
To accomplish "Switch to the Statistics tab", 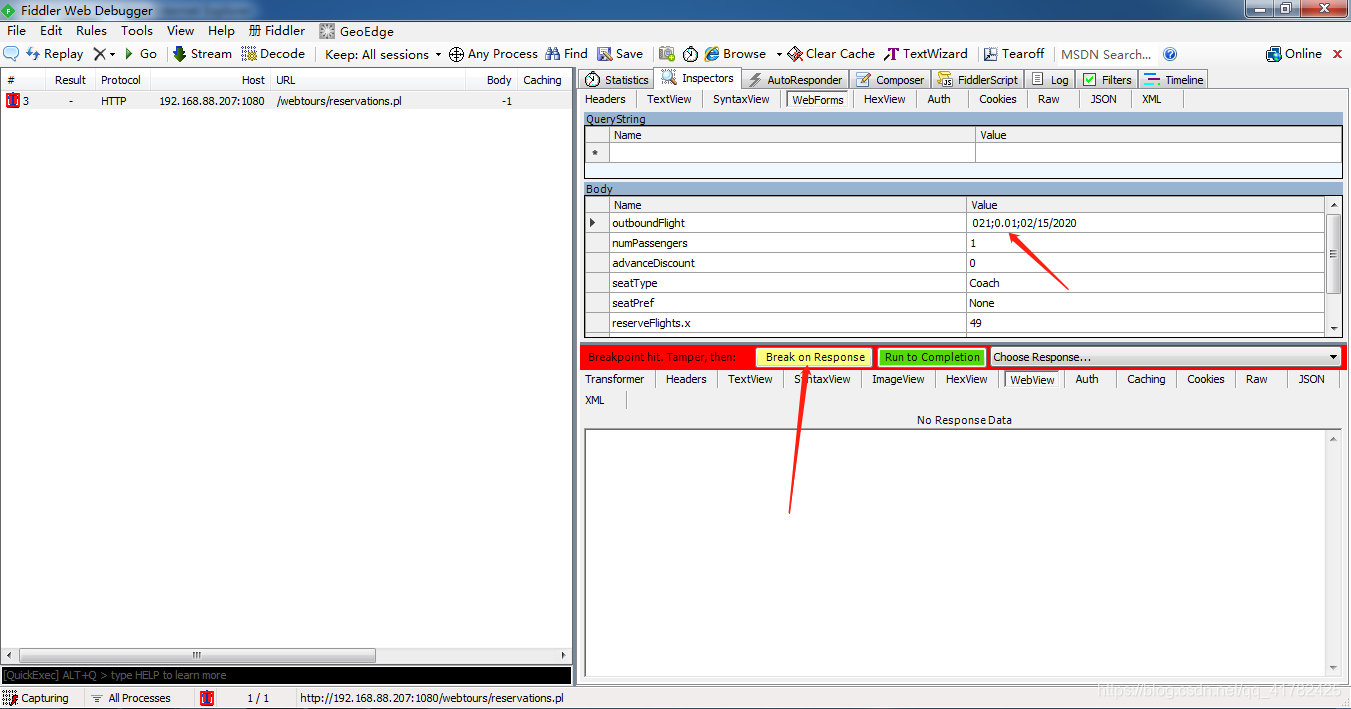I will [617, 80].
